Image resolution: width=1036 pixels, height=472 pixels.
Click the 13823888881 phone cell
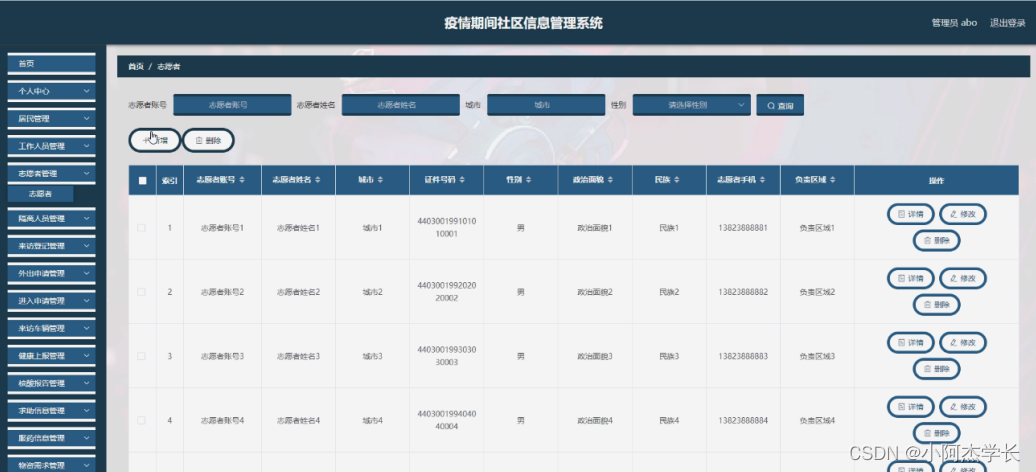click(743, 228)
